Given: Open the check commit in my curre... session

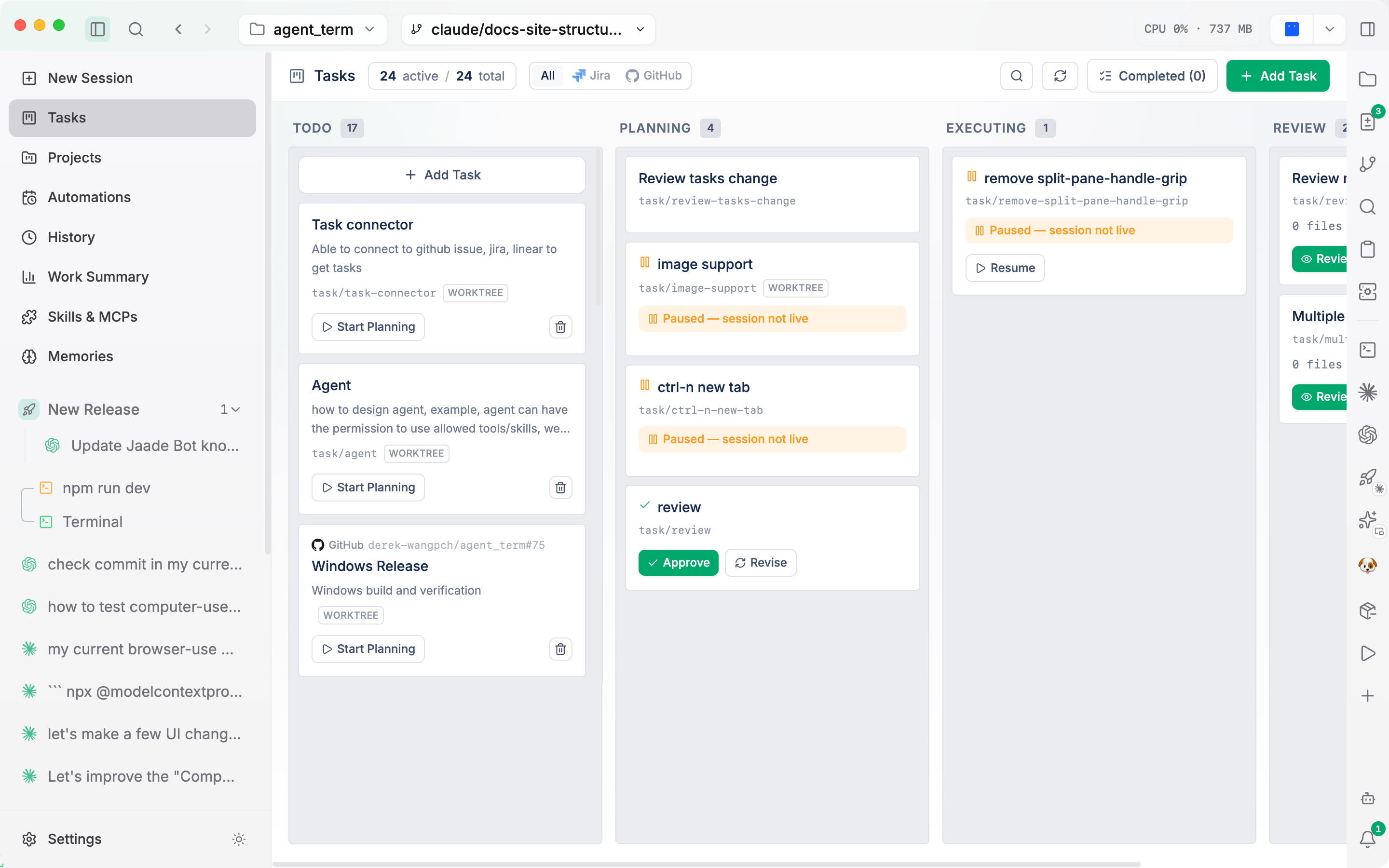Looking at the screenshot, I should coord(132,564).
